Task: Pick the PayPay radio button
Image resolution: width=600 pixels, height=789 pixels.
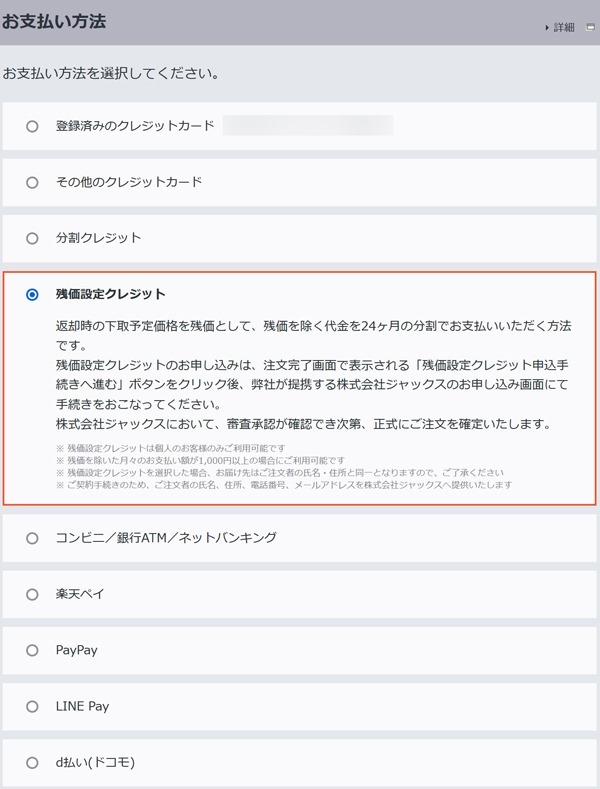Action: pyautogui.click(x=33, y=650)
